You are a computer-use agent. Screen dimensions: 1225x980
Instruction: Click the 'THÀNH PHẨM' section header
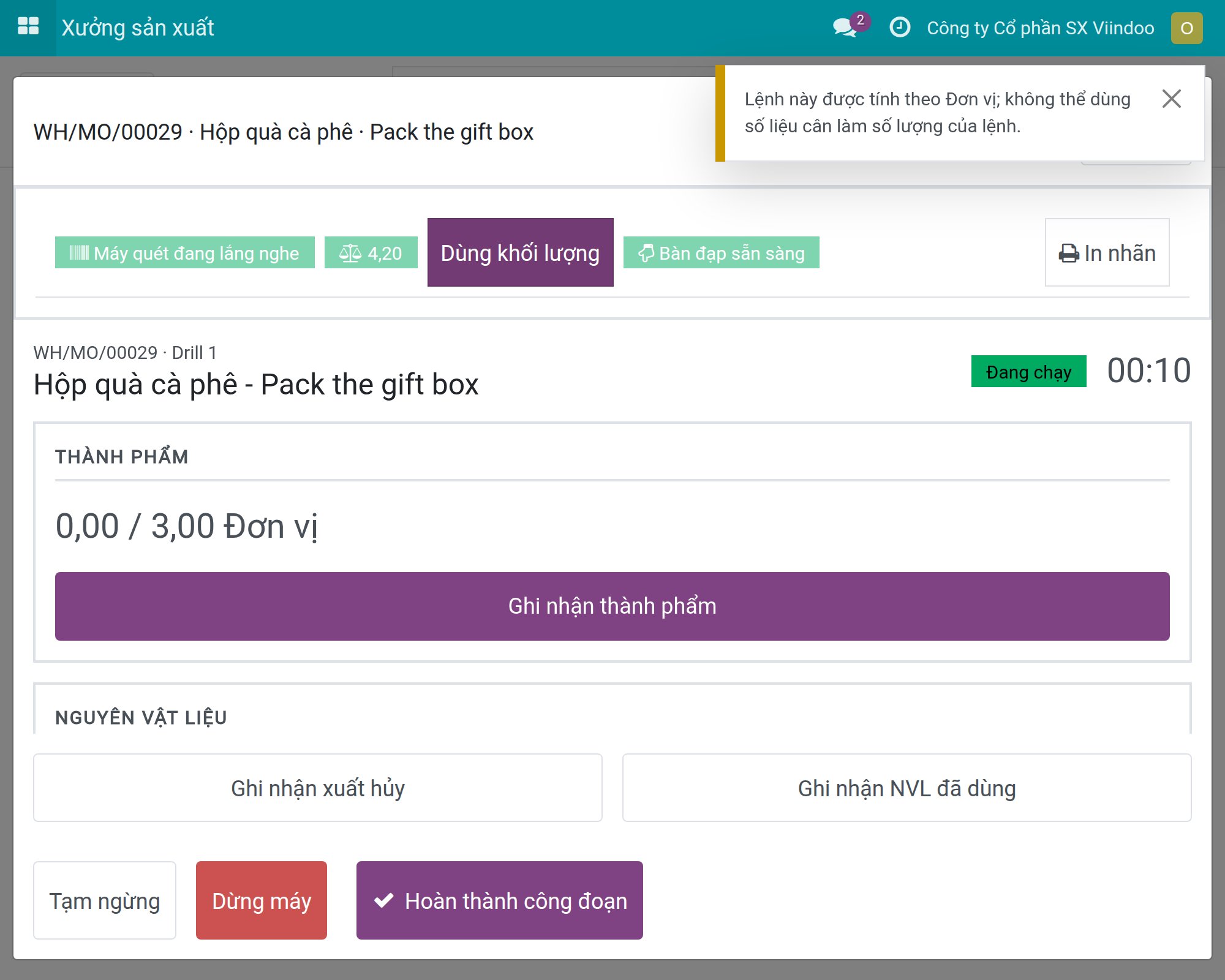coord(122,456)
